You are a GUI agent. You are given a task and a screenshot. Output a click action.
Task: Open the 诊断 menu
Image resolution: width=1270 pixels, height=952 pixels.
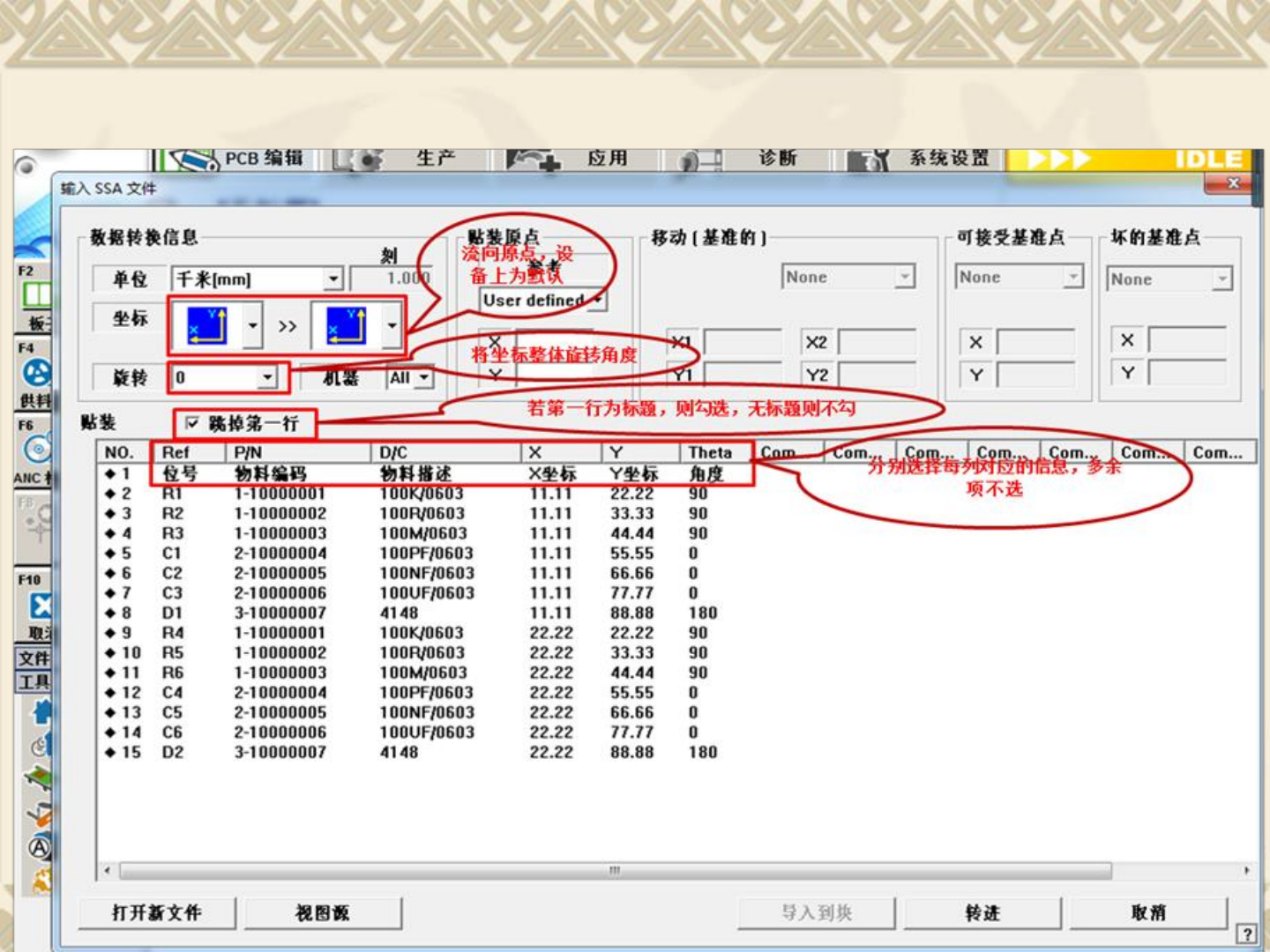[x=778, y=159]
